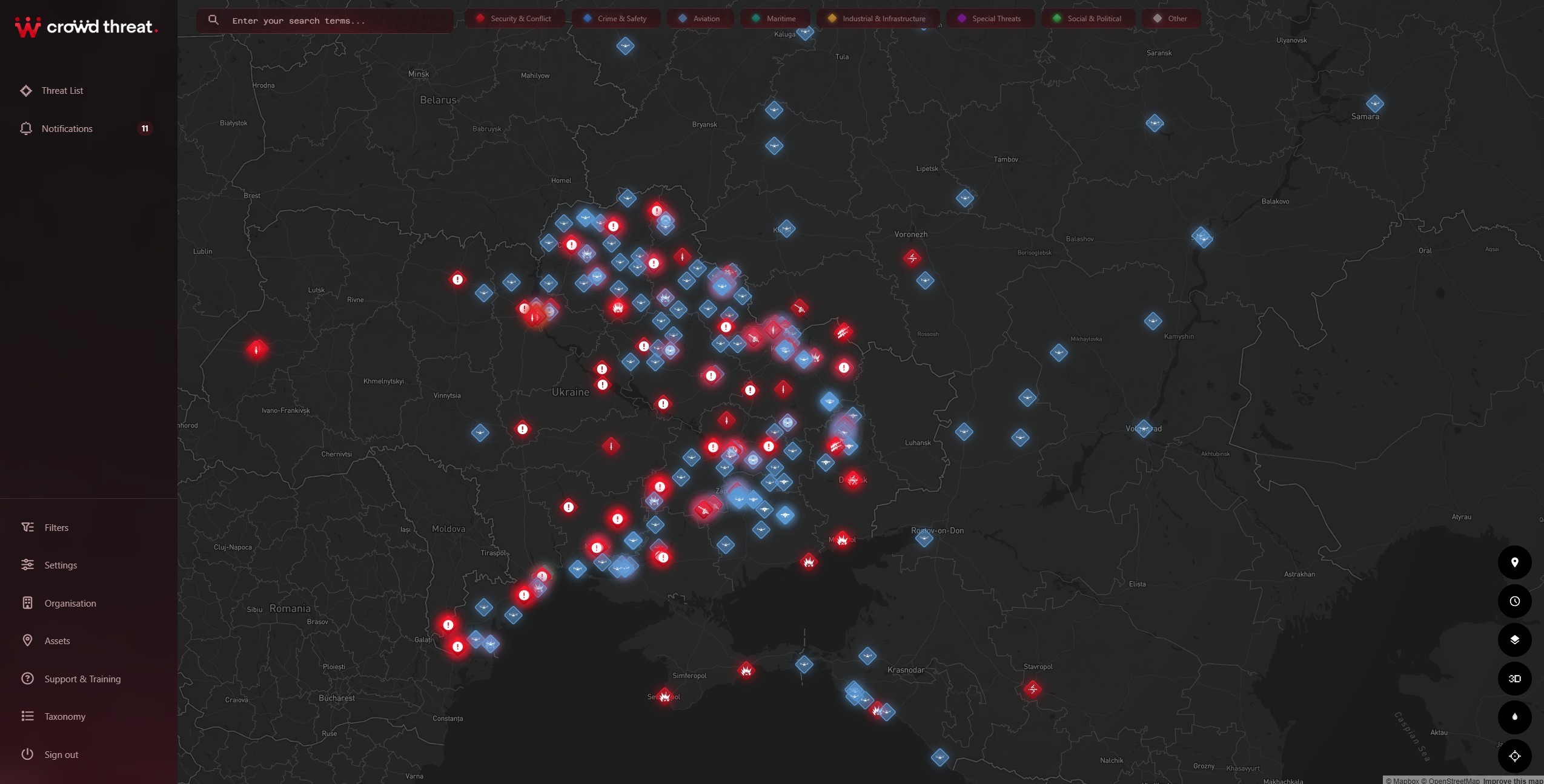Toggle the Industrial & Infrastructure filter
This screenshot has height=784, width=1544.
coord(877,19)
